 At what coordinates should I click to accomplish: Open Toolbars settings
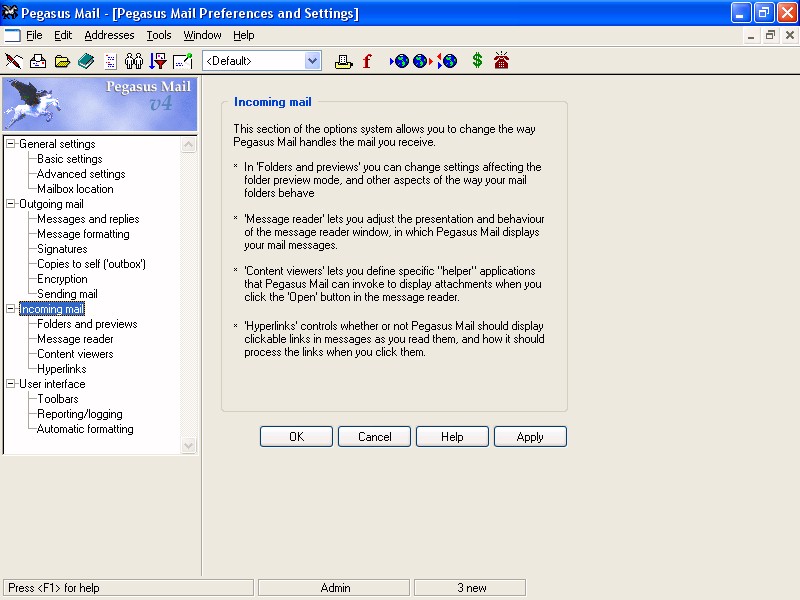coord(58,399)
